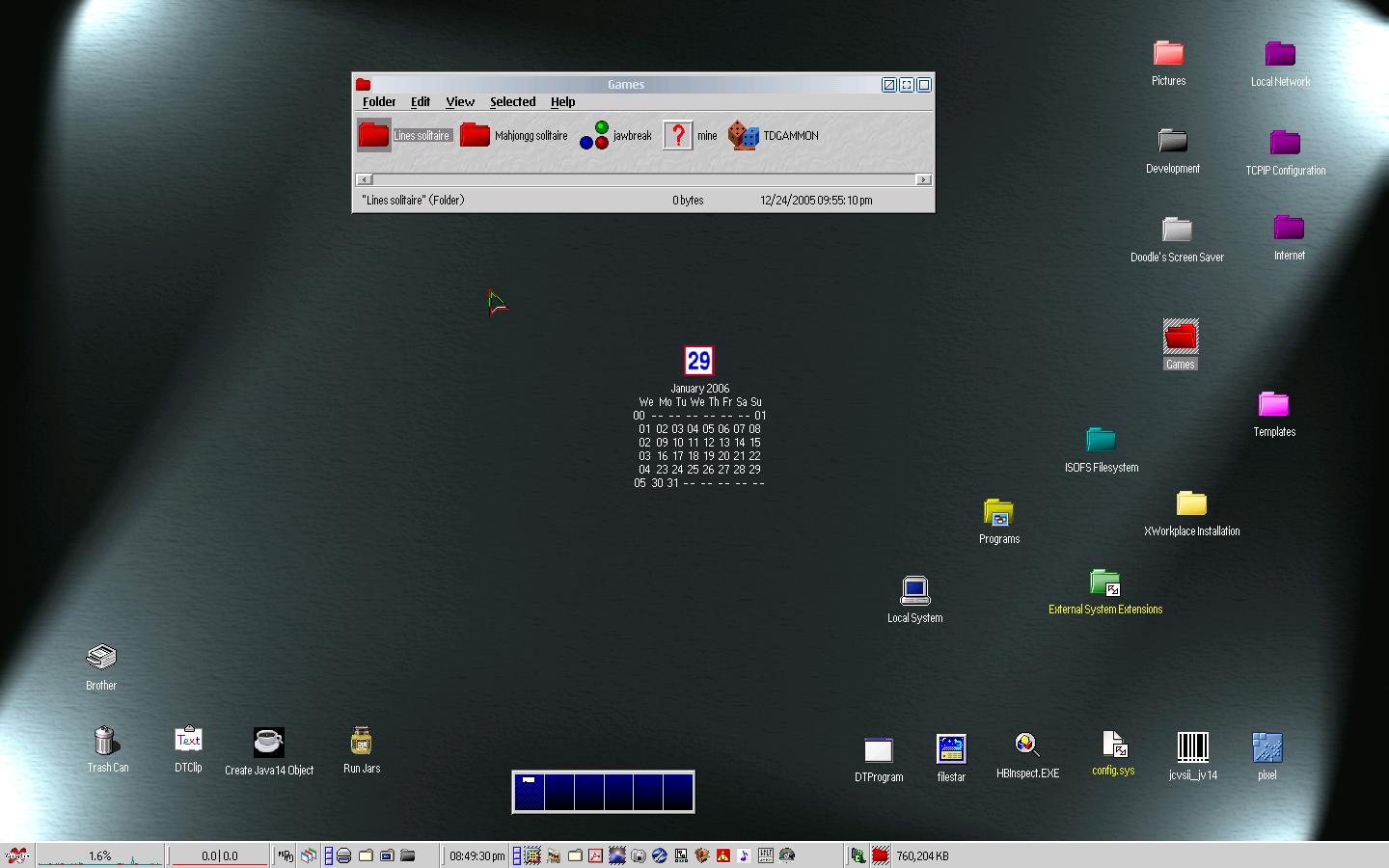This screenshot has width=1389, height=868.
Task: Select the HBInspect.EXE icon
Action: click(x=1026, y=746)
